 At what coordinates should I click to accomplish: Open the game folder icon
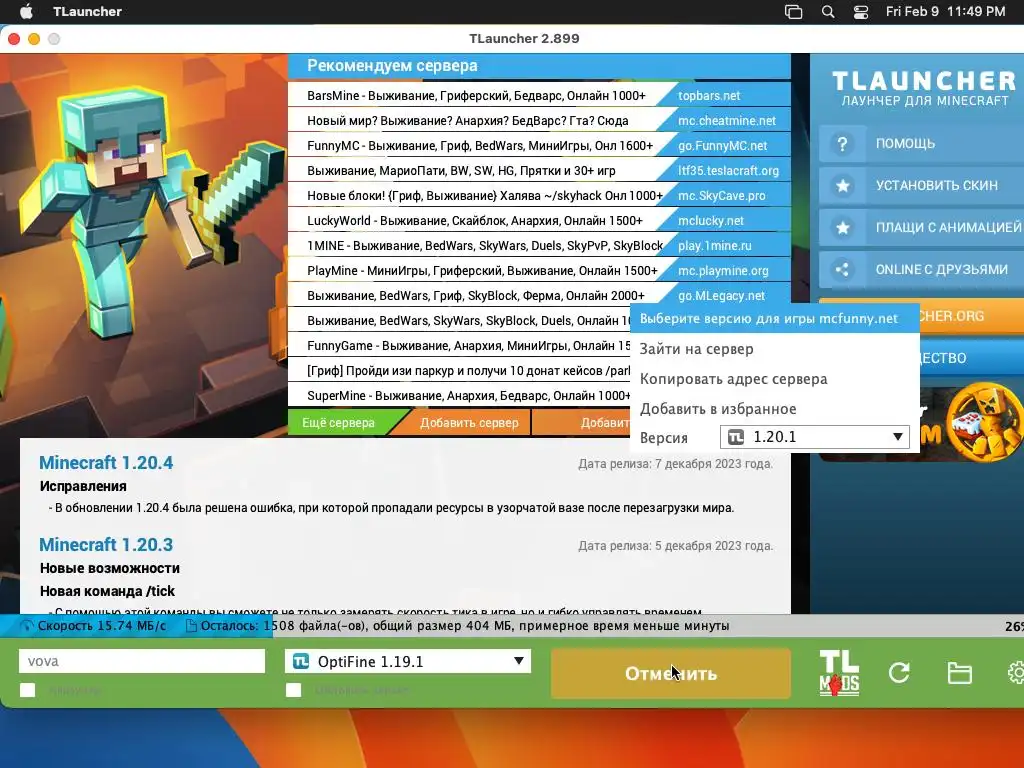pos(959,673)
